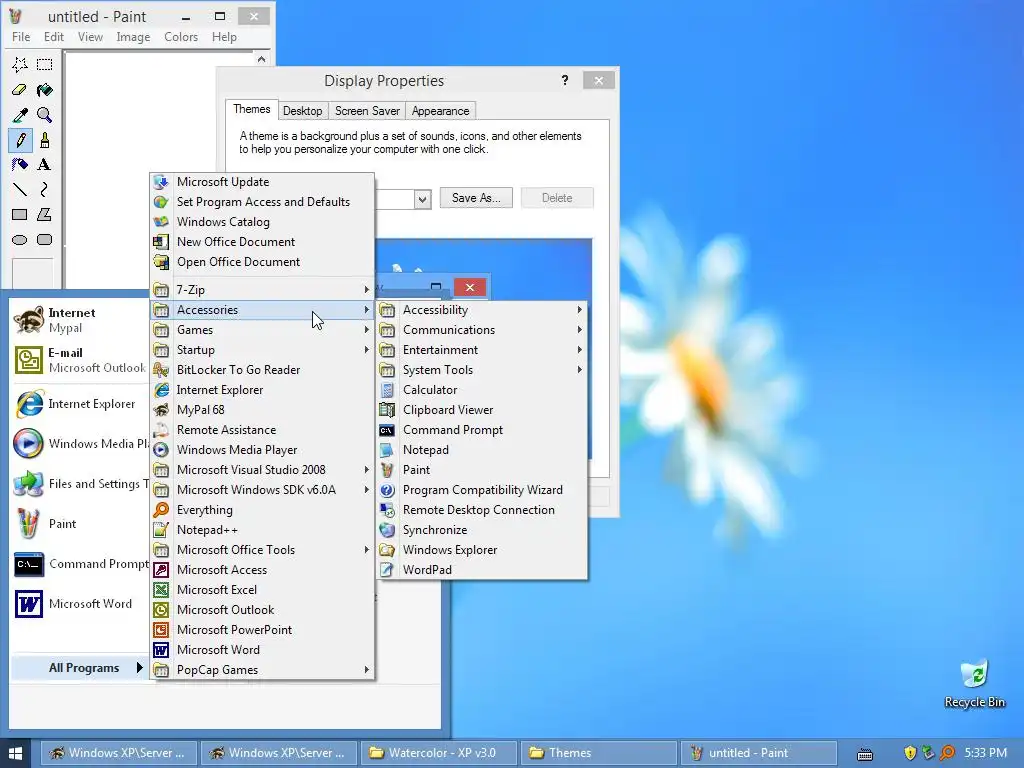Click Paint's canvas scroll up arrow
The width and height of the screenshot is (1024, 768).
(x=261, y=59)
